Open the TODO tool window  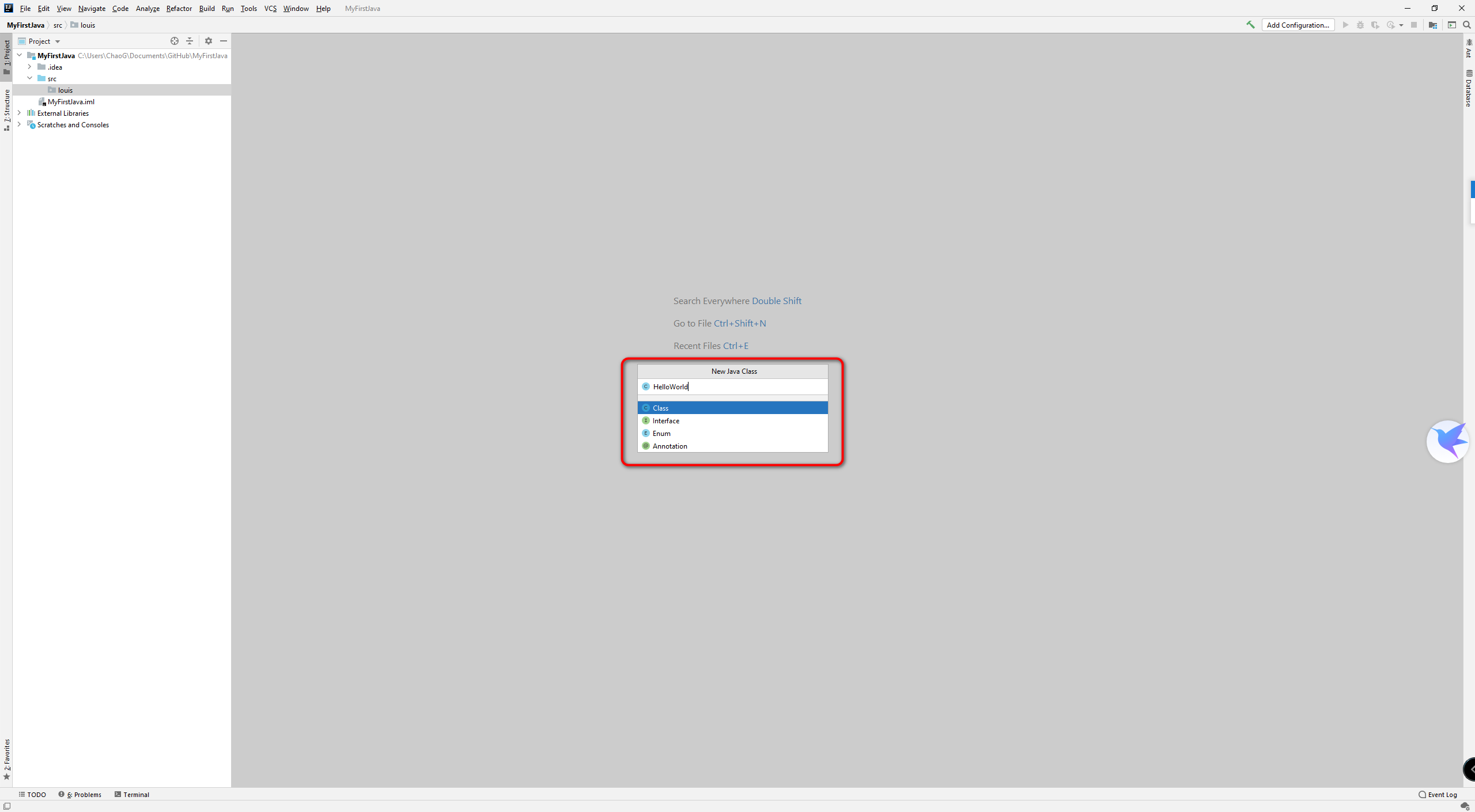pyautogui.click(x=32, y=794)
